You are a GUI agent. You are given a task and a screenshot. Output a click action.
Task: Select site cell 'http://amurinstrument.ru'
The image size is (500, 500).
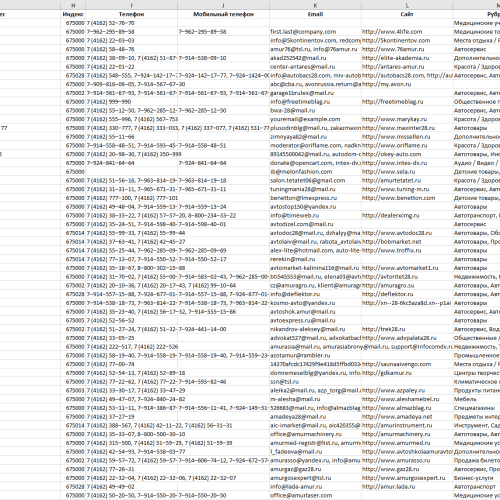(x=407, y=425)
